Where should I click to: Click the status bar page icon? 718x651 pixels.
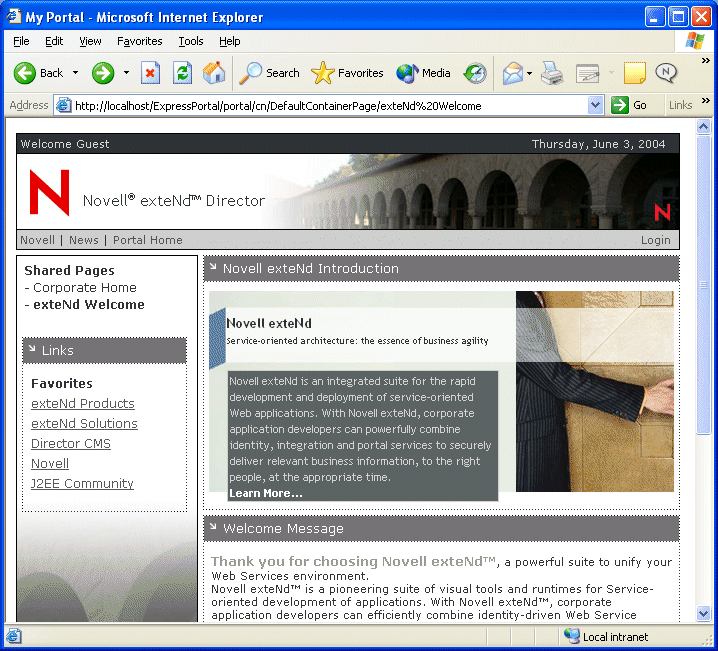click(x=13, y=635)
